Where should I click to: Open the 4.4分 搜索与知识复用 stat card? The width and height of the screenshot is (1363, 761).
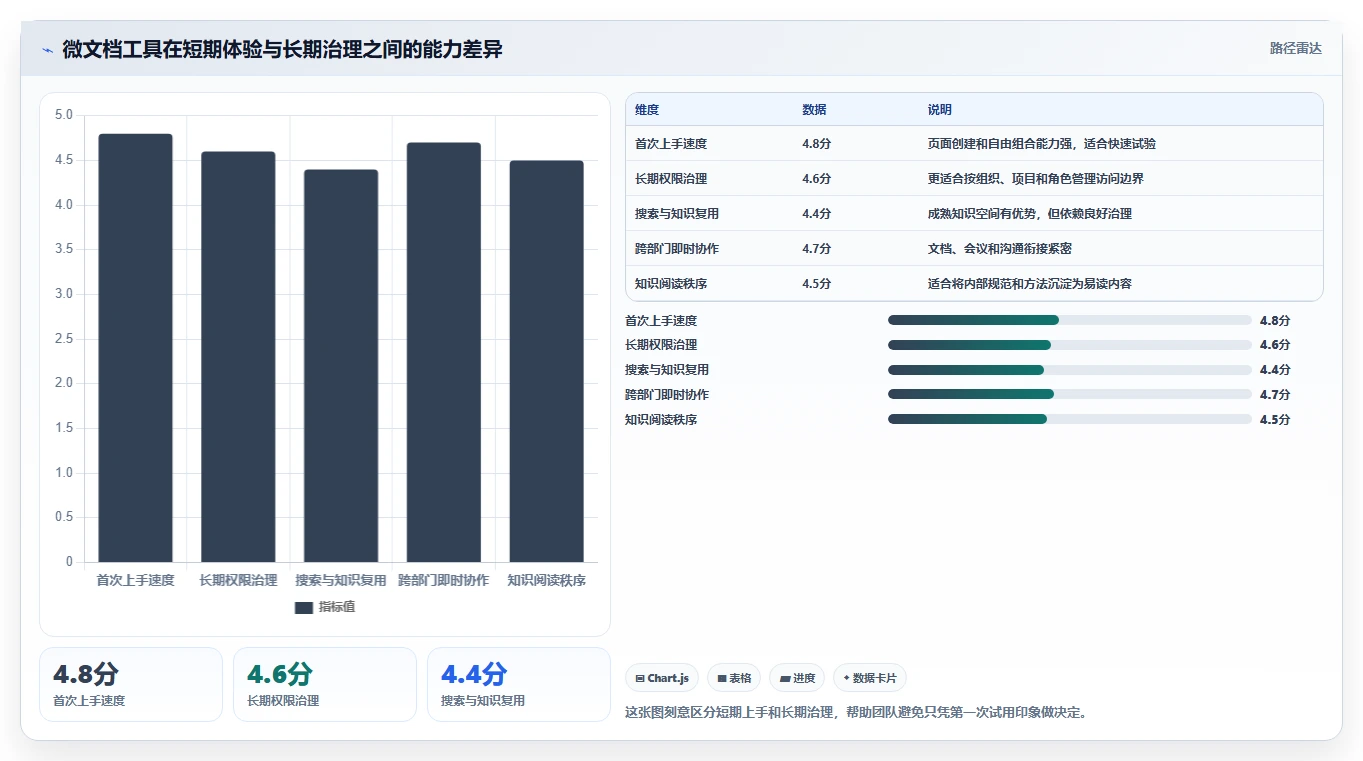(x=519, y=684)
